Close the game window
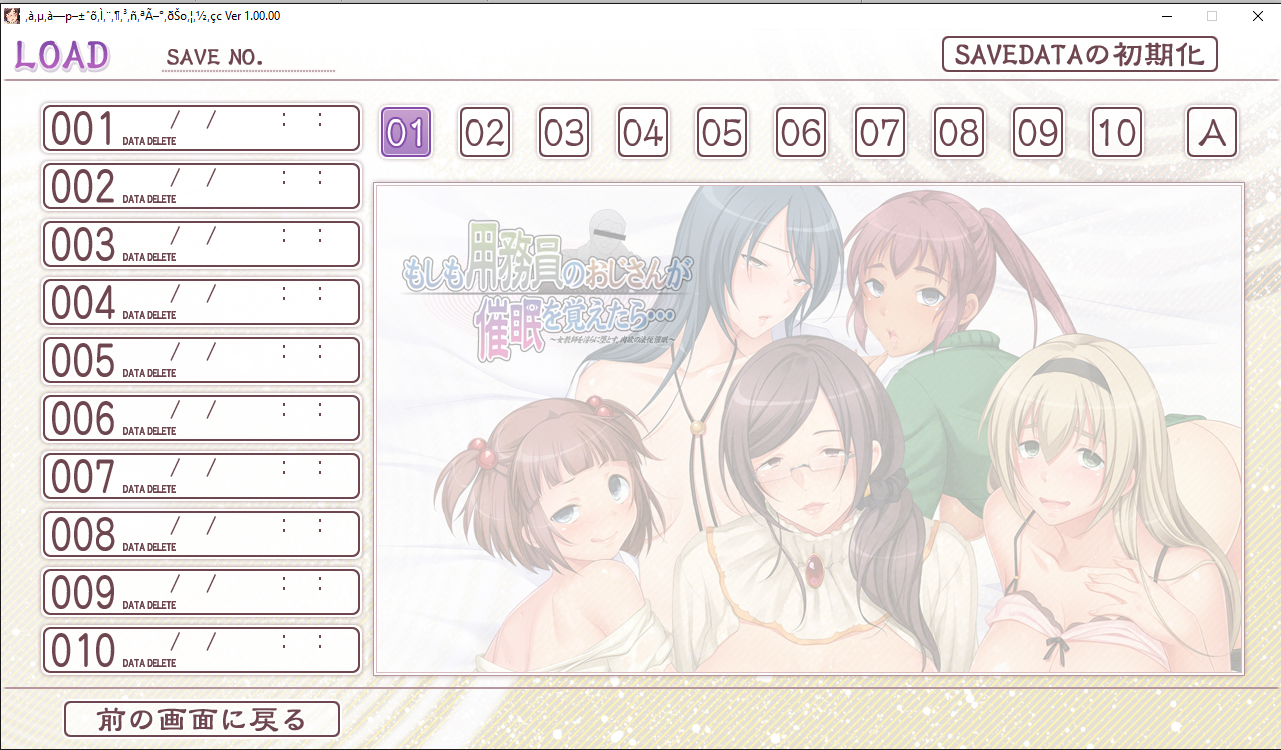Screen dimensions: 1281x750 point(1258,16)
